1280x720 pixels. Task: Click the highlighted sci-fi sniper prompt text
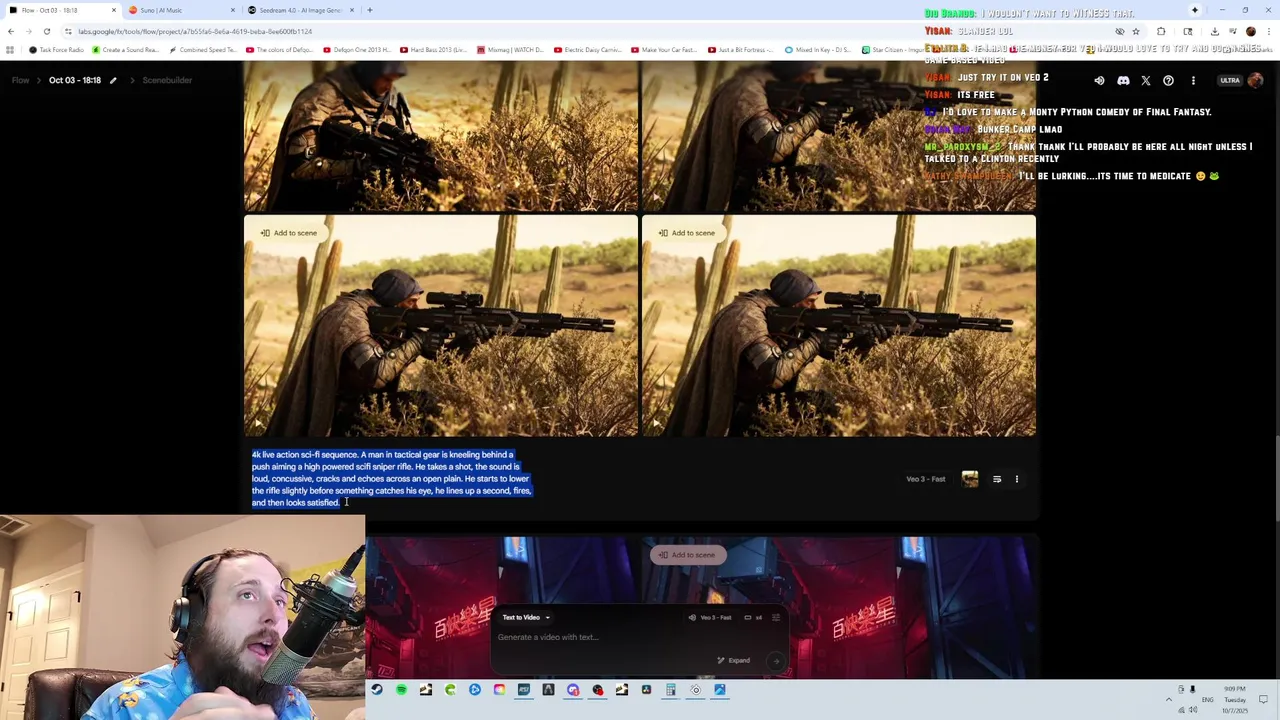pos(391,479)
